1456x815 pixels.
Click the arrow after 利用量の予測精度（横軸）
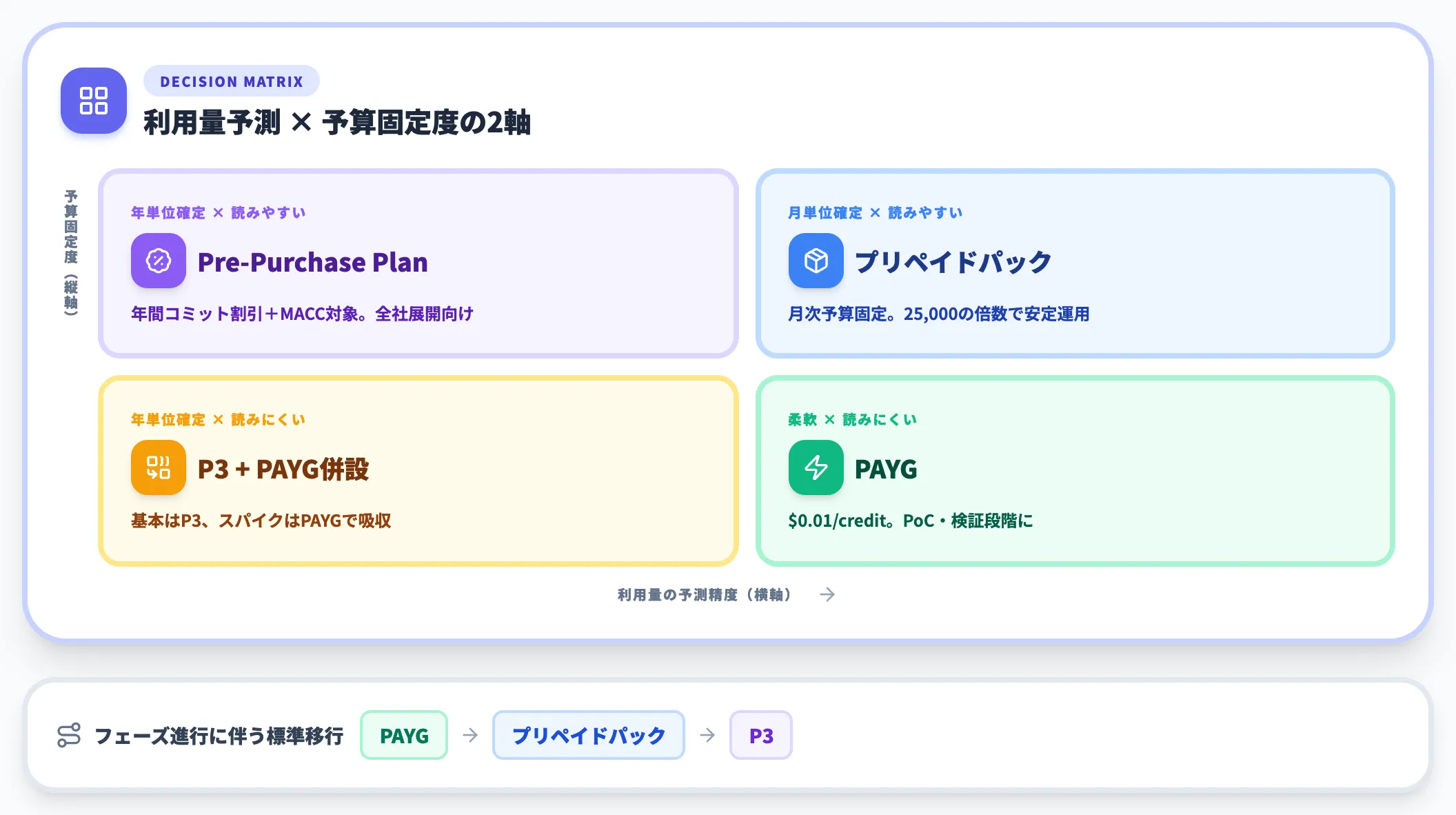tap(827, 594)
